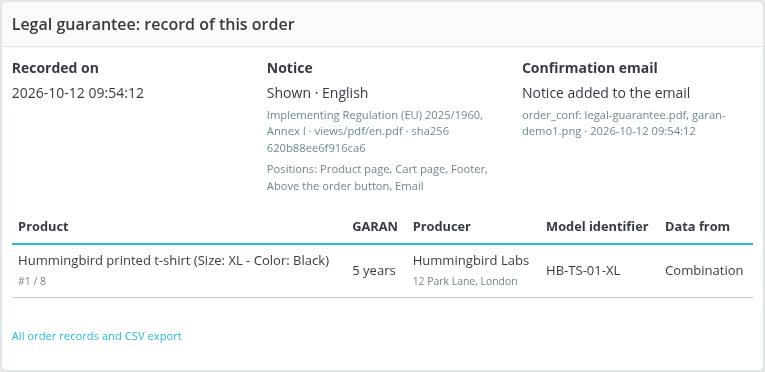765x372 pixels.
Task: Select the panel title 'Legal guarantee: record of this order'
Action: click(153, 24)
